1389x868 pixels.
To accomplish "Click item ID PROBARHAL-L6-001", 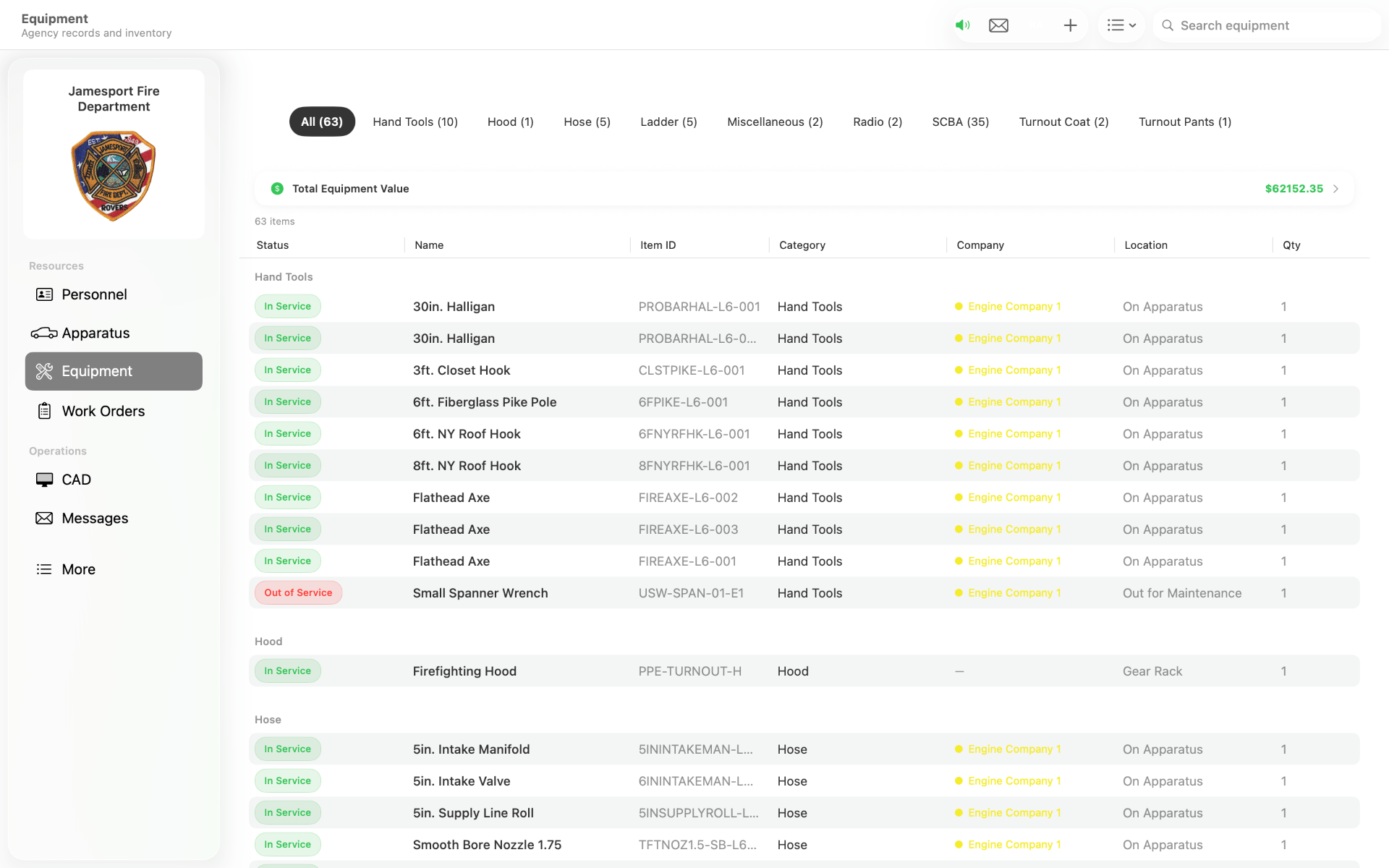I will pos(699,307).
